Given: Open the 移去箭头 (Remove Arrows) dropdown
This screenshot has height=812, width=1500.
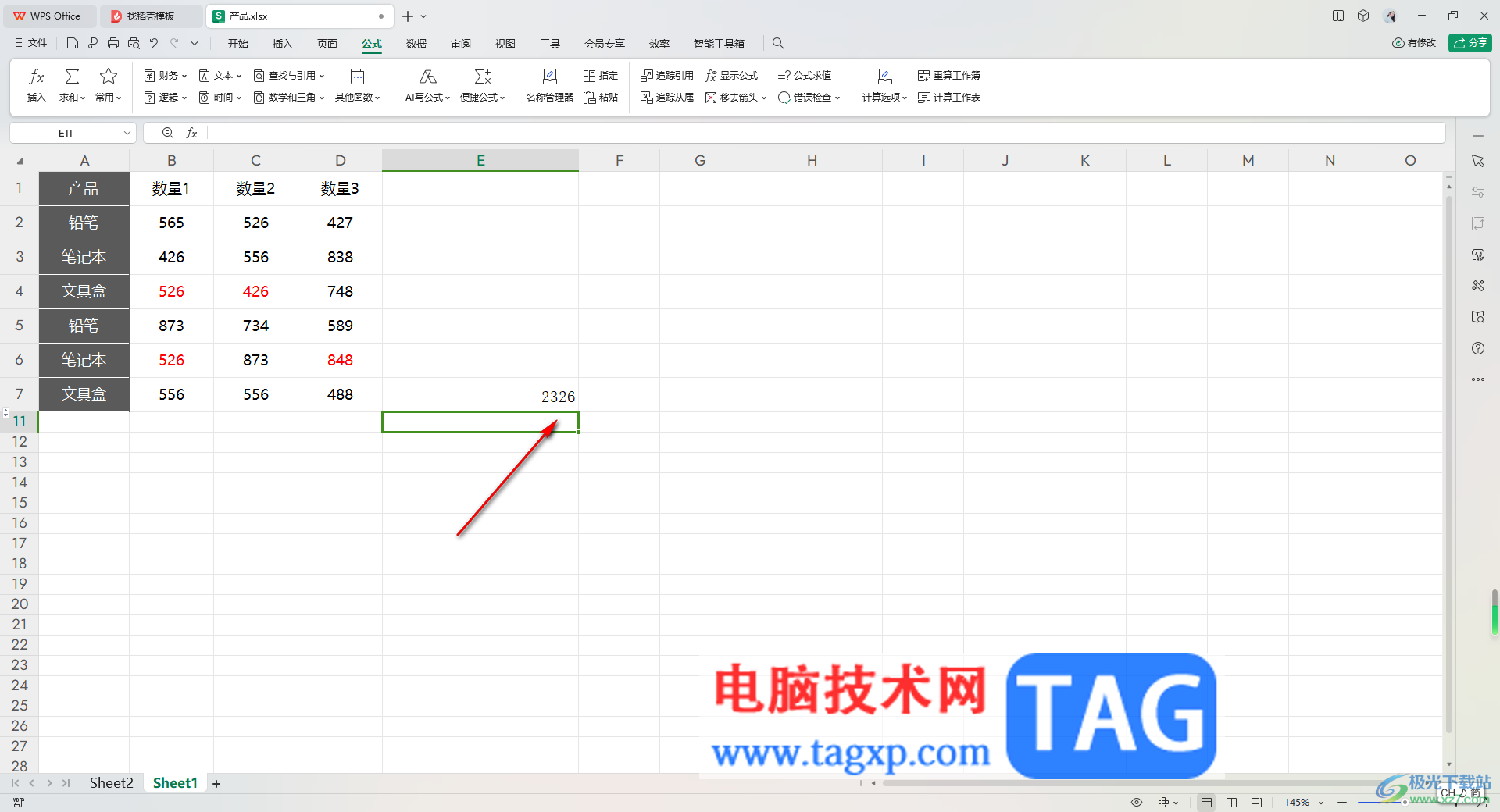Looking at the screenshot, I should click(x=735, y=97).
